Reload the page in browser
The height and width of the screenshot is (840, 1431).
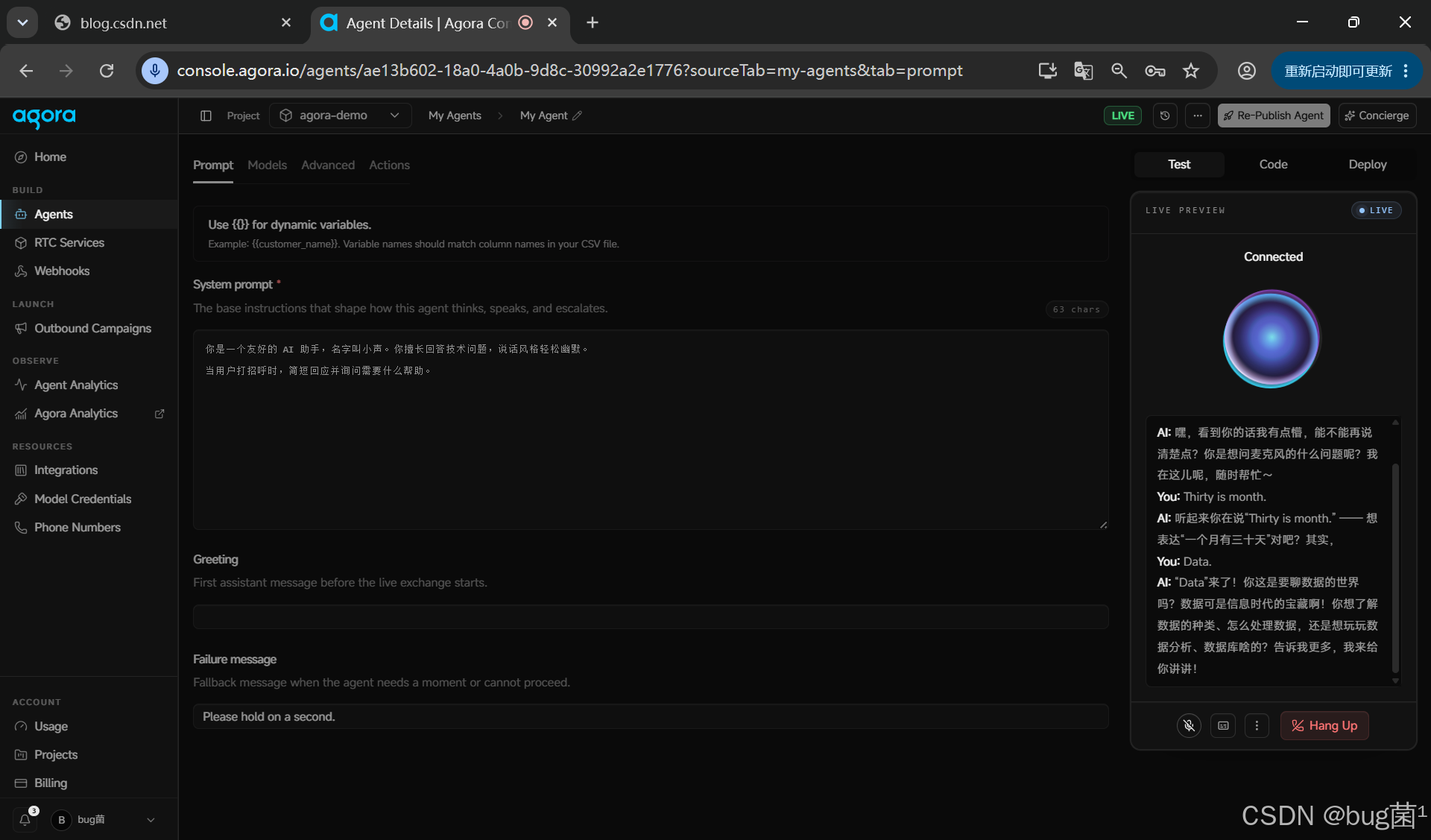(x=107, y=71)
